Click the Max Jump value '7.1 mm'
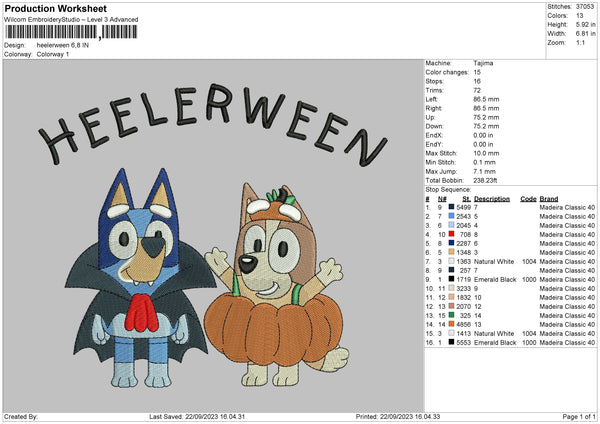 click(484, 171)
